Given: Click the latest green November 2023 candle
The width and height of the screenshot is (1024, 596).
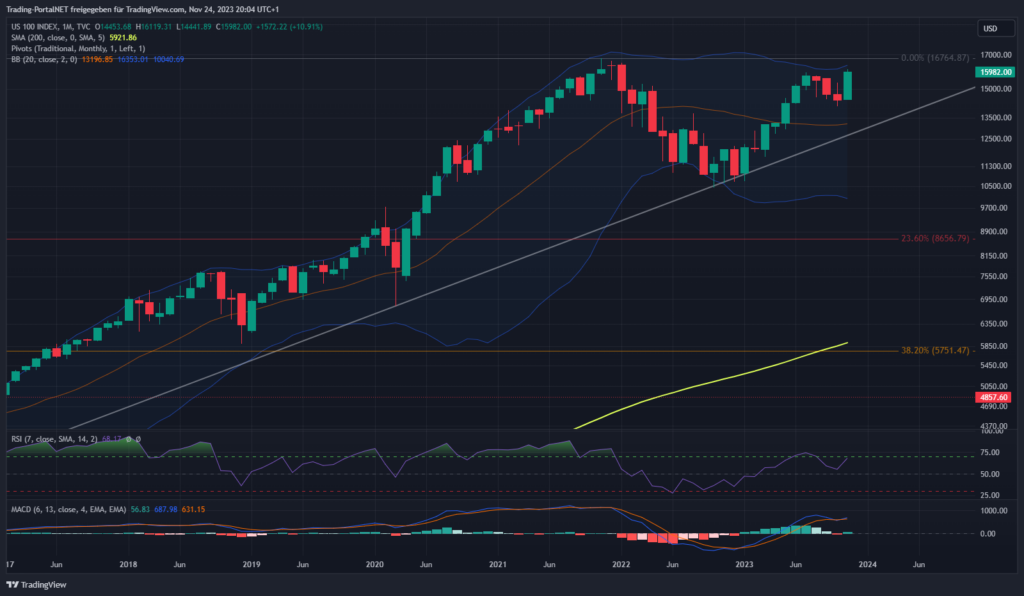Looking at the screenshot, I should (848, 86).
